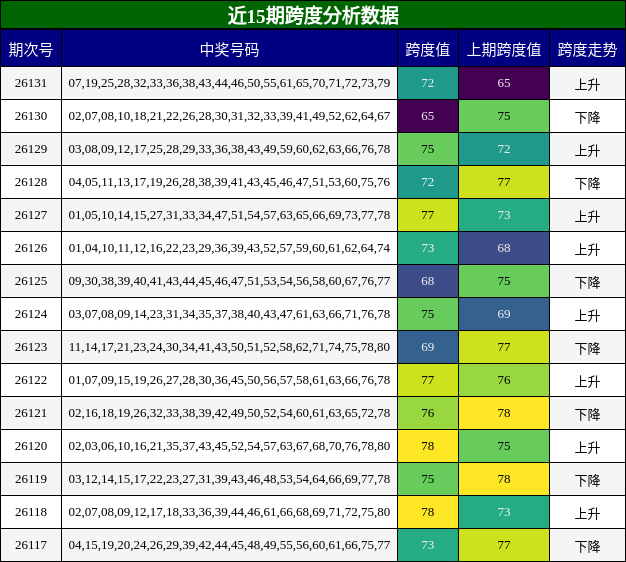Viewport: 626px width, 562px height.
Task: Click previous span value 69 in row 26124
Action: (504, 314)
